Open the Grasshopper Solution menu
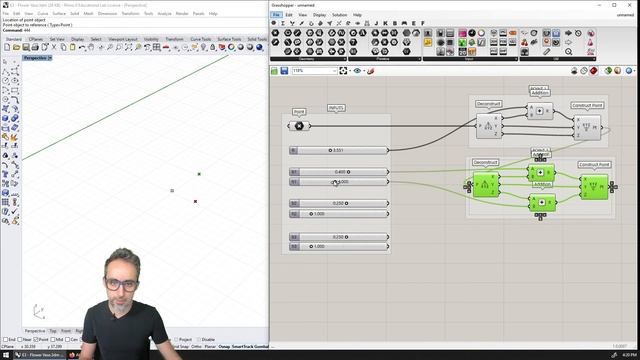 pyautogui.click(x=339, y=15)
